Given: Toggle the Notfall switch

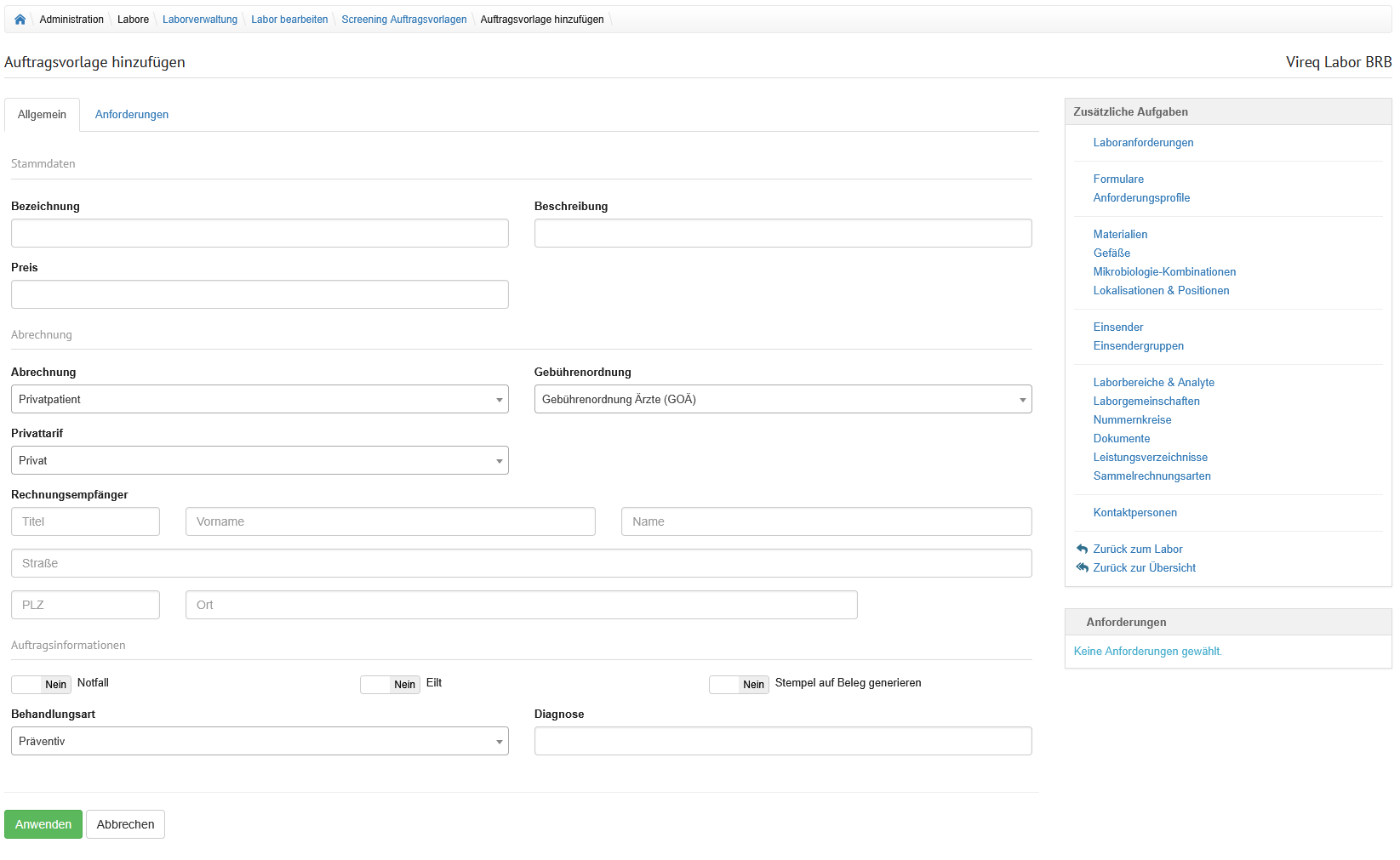Looking at the screenshot, I should pos(41,685).
